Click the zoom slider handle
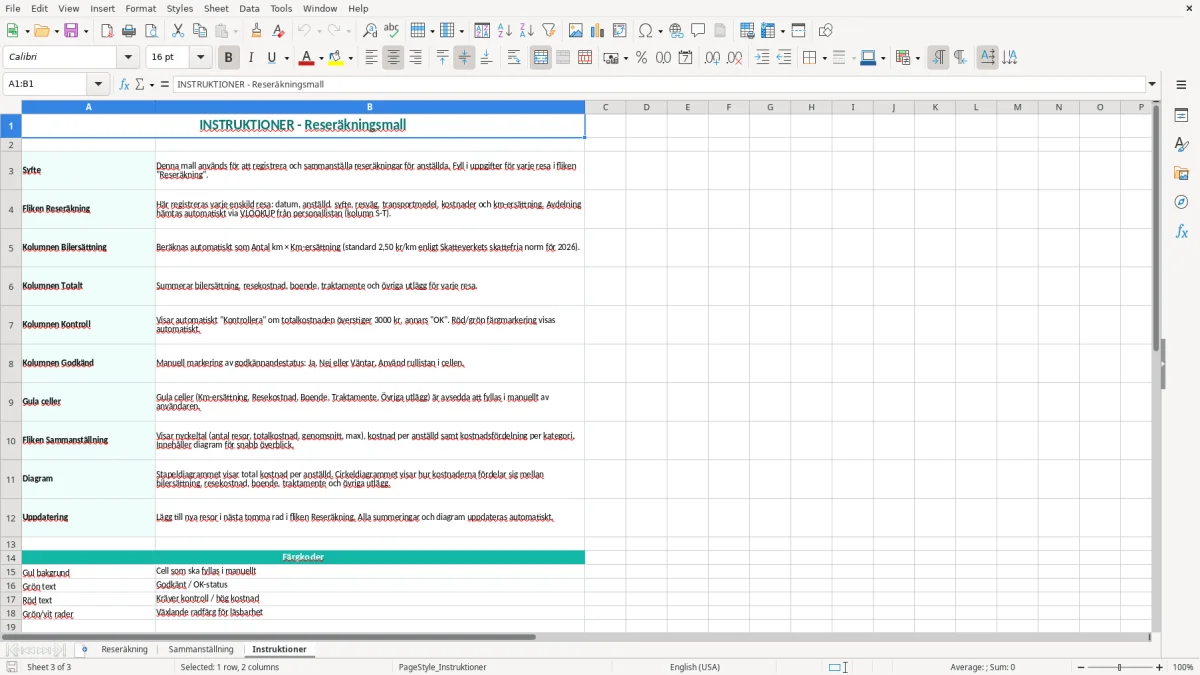The width and height of the screenshot is (1200, 675). 1119,667
